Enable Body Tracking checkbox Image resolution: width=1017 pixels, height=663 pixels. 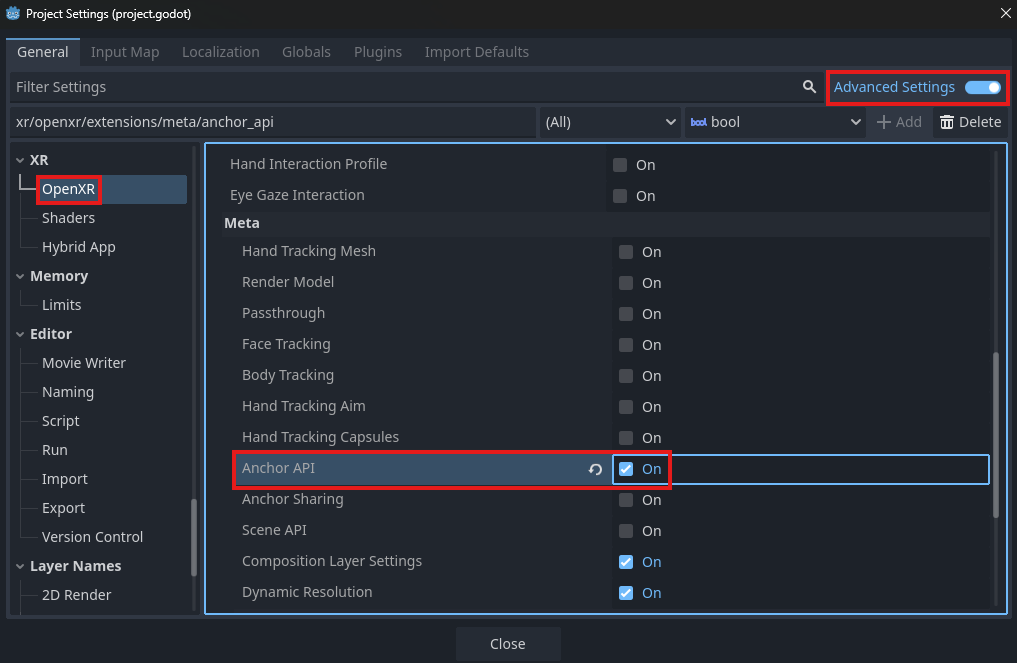[626, 376]
